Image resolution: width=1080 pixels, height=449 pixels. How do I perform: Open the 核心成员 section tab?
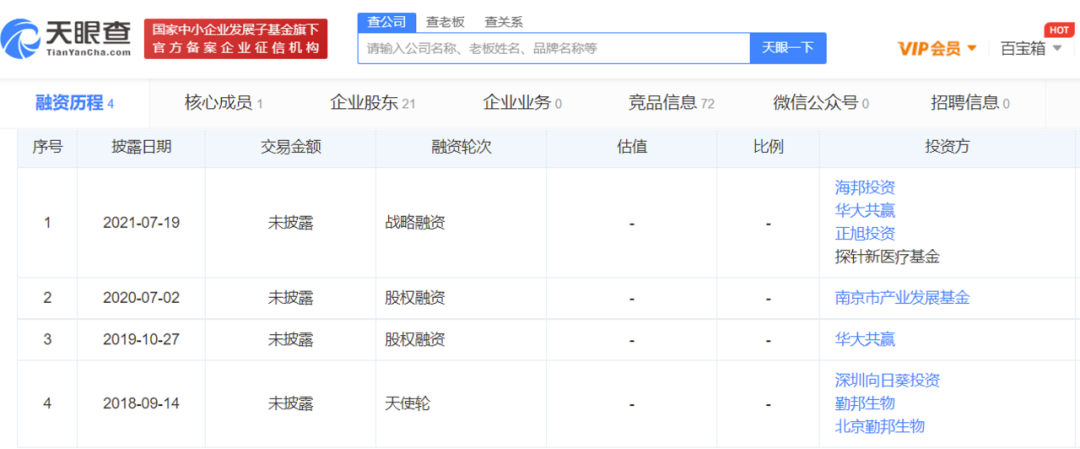(x=223, y=103)
